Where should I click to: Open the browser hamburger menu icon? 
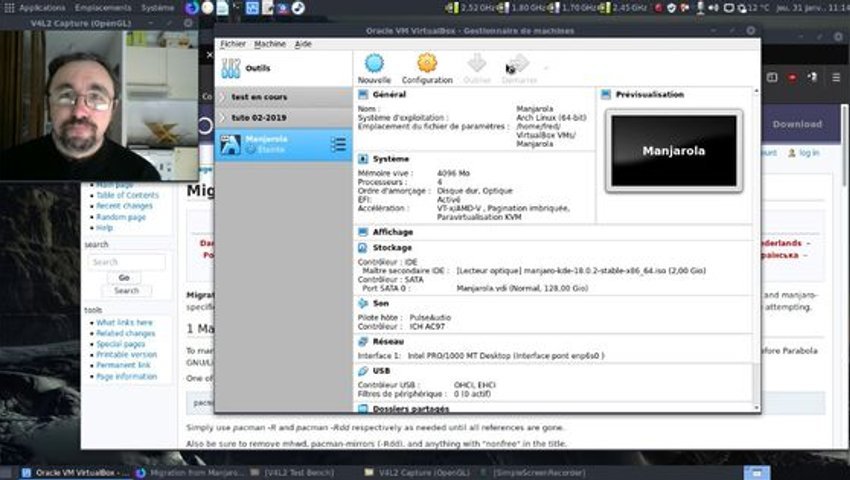(x=836, y=78)
